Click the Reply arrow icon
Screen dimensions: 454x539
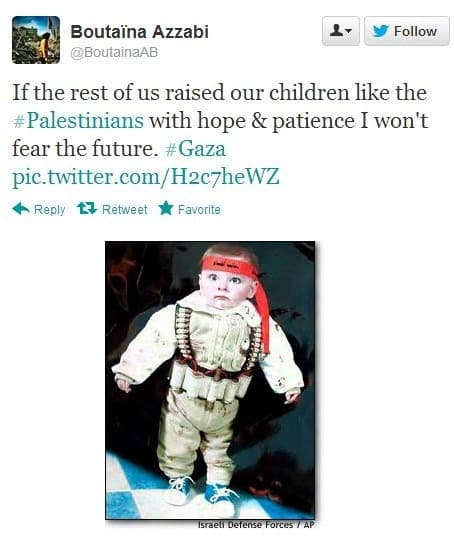[21, 209]
